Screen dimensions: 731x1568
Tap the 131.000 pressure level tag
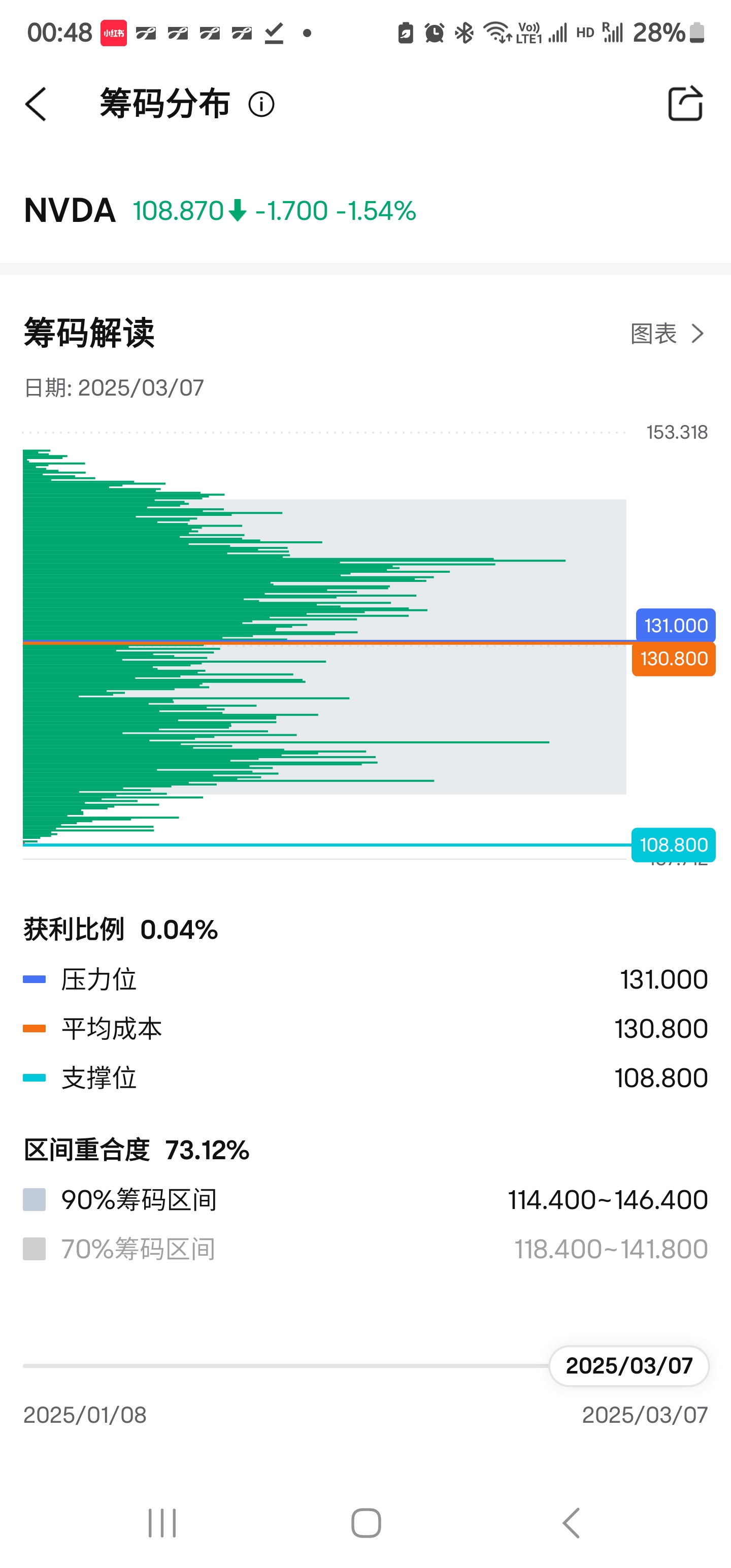[x=676, y=625]
